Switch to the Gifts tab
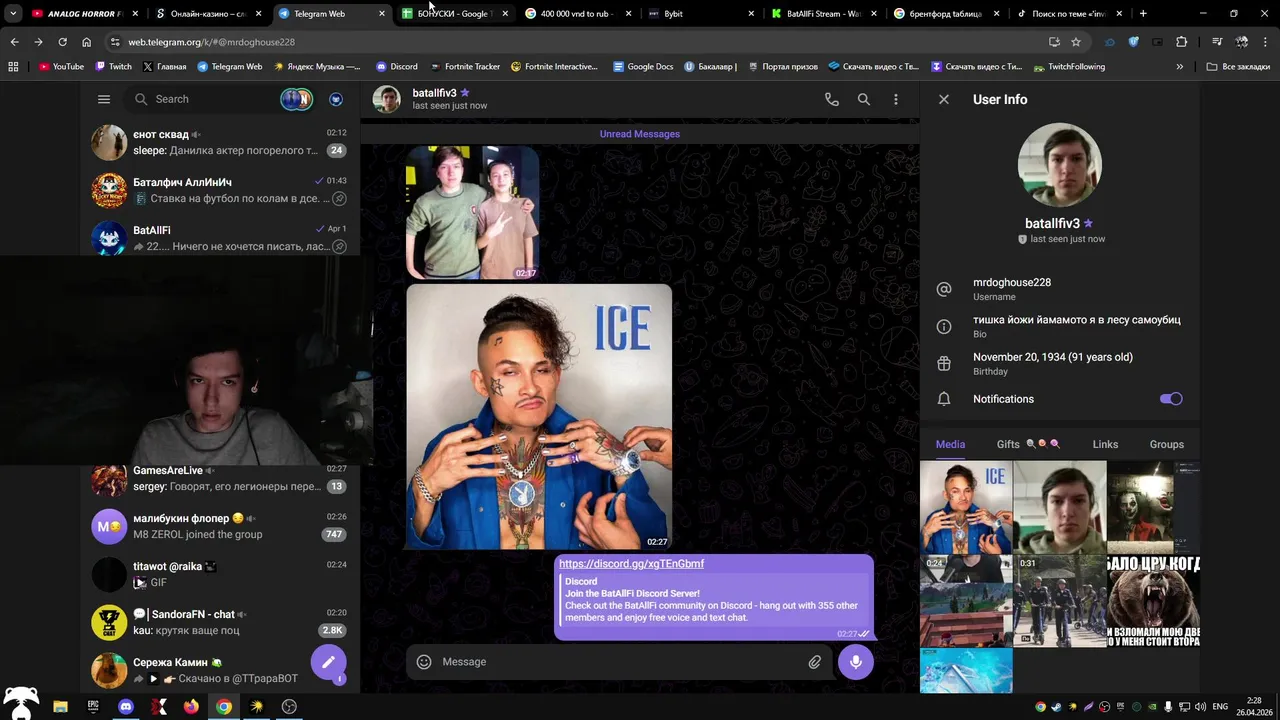 [x=1028, y=444]
